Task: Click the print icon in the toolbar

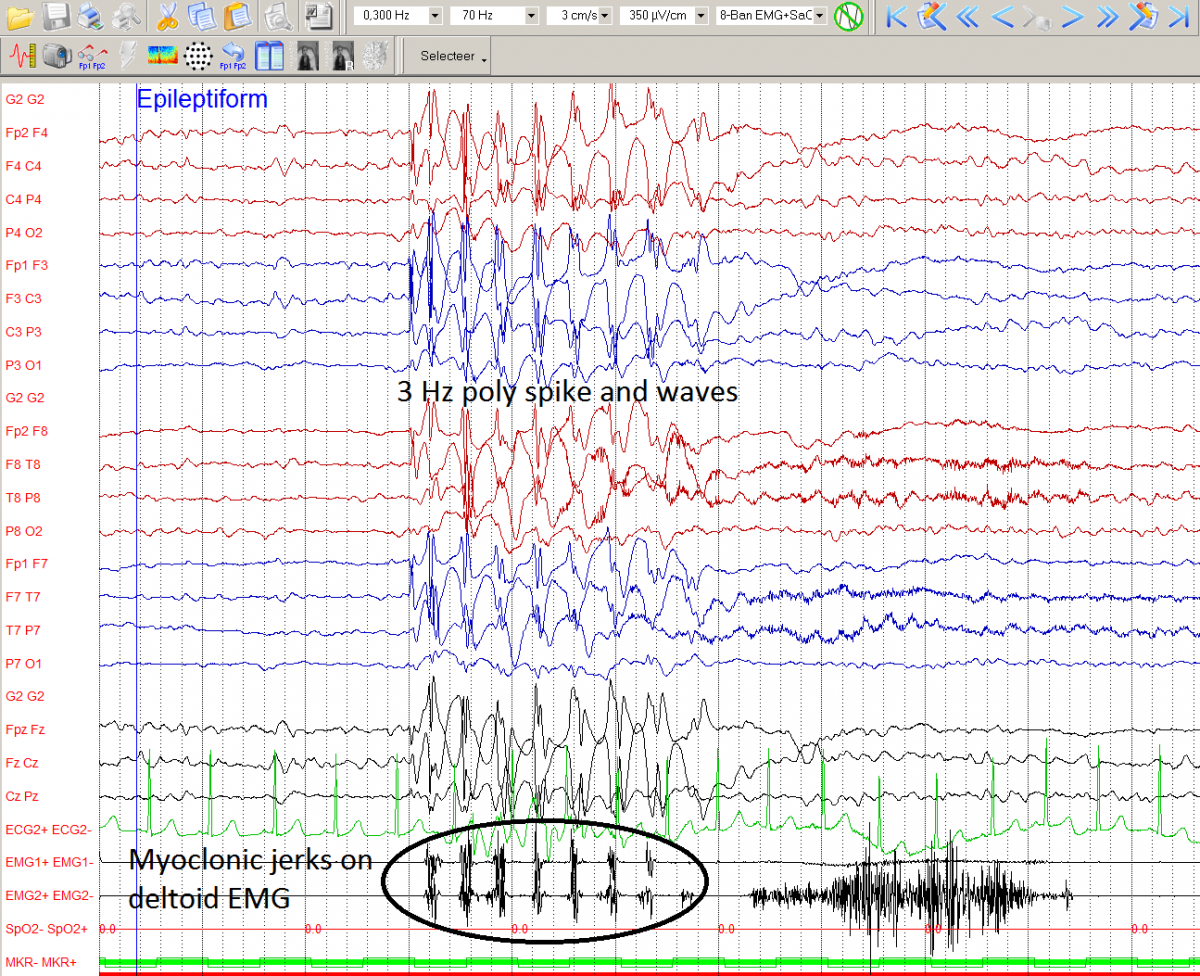Action: [x=89, y=16]
